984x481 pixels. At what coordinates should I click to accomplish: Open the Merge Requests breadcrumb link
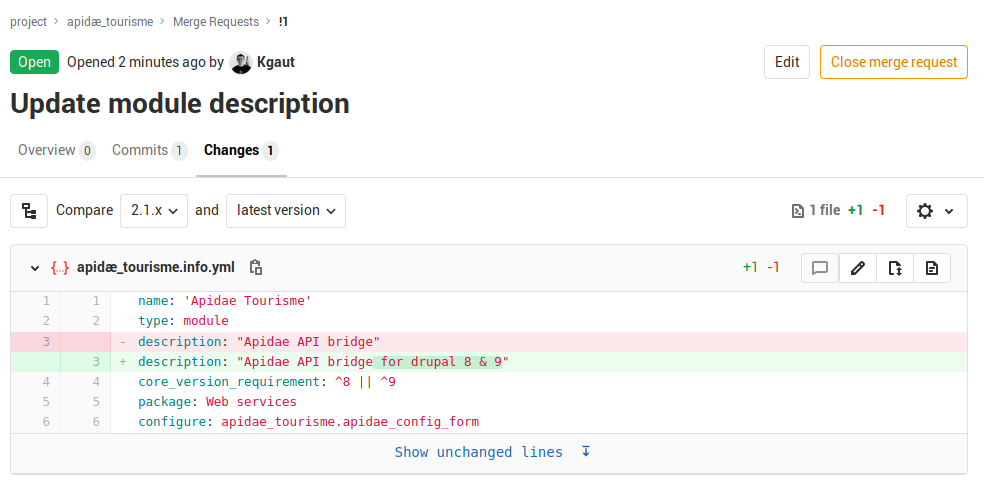215,21
